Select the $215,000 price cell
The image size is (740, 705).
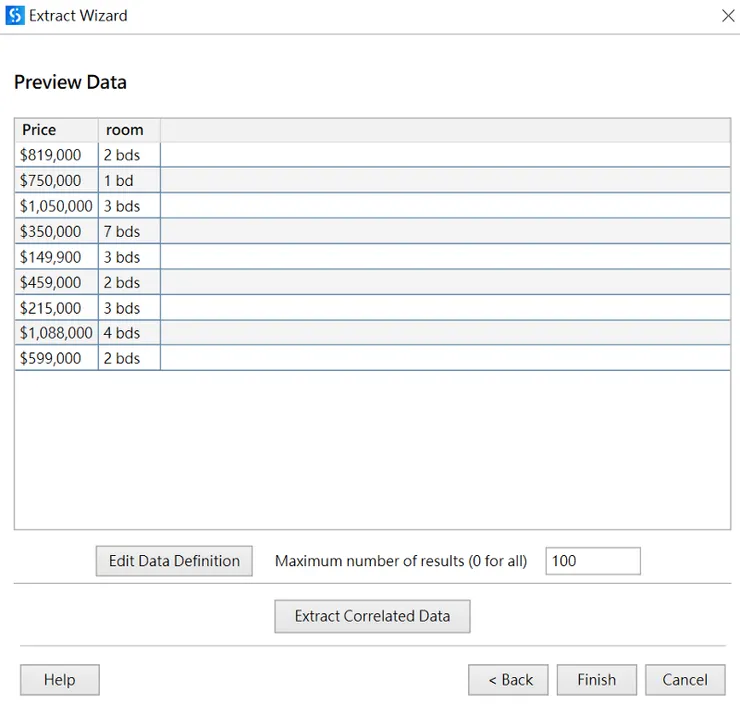[x=56, y=308]
